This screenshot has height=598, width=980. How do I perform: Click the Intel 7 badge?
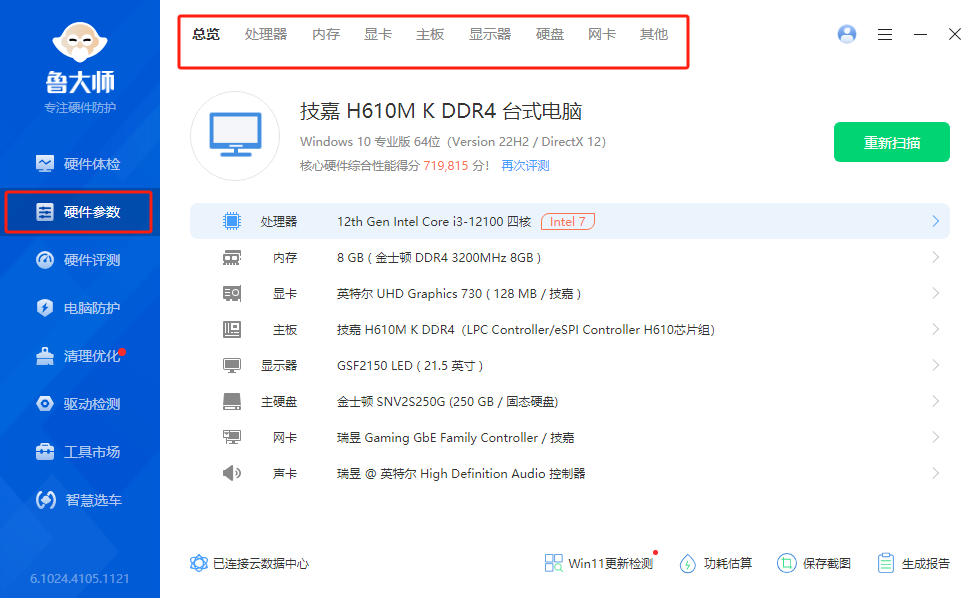pos(568,221)
